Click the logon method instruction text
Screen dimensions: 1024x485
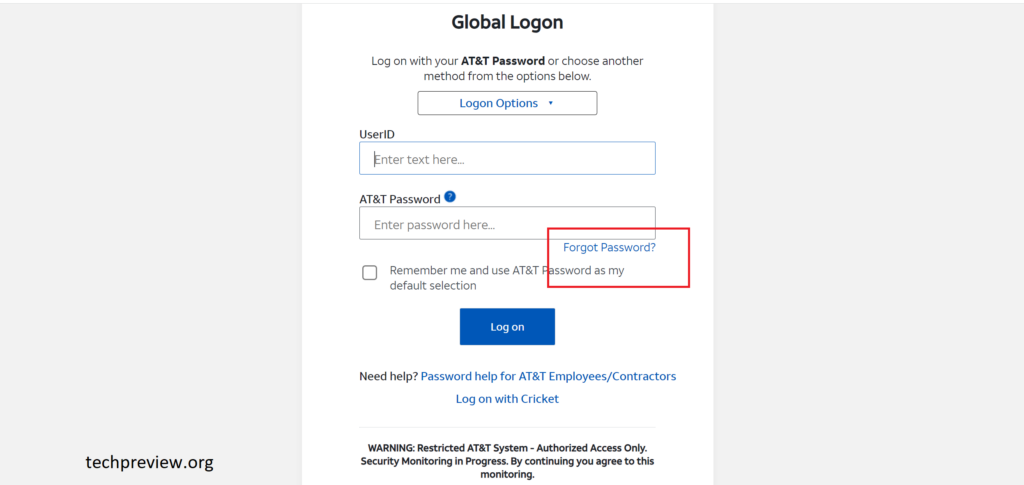click(507, 75)
